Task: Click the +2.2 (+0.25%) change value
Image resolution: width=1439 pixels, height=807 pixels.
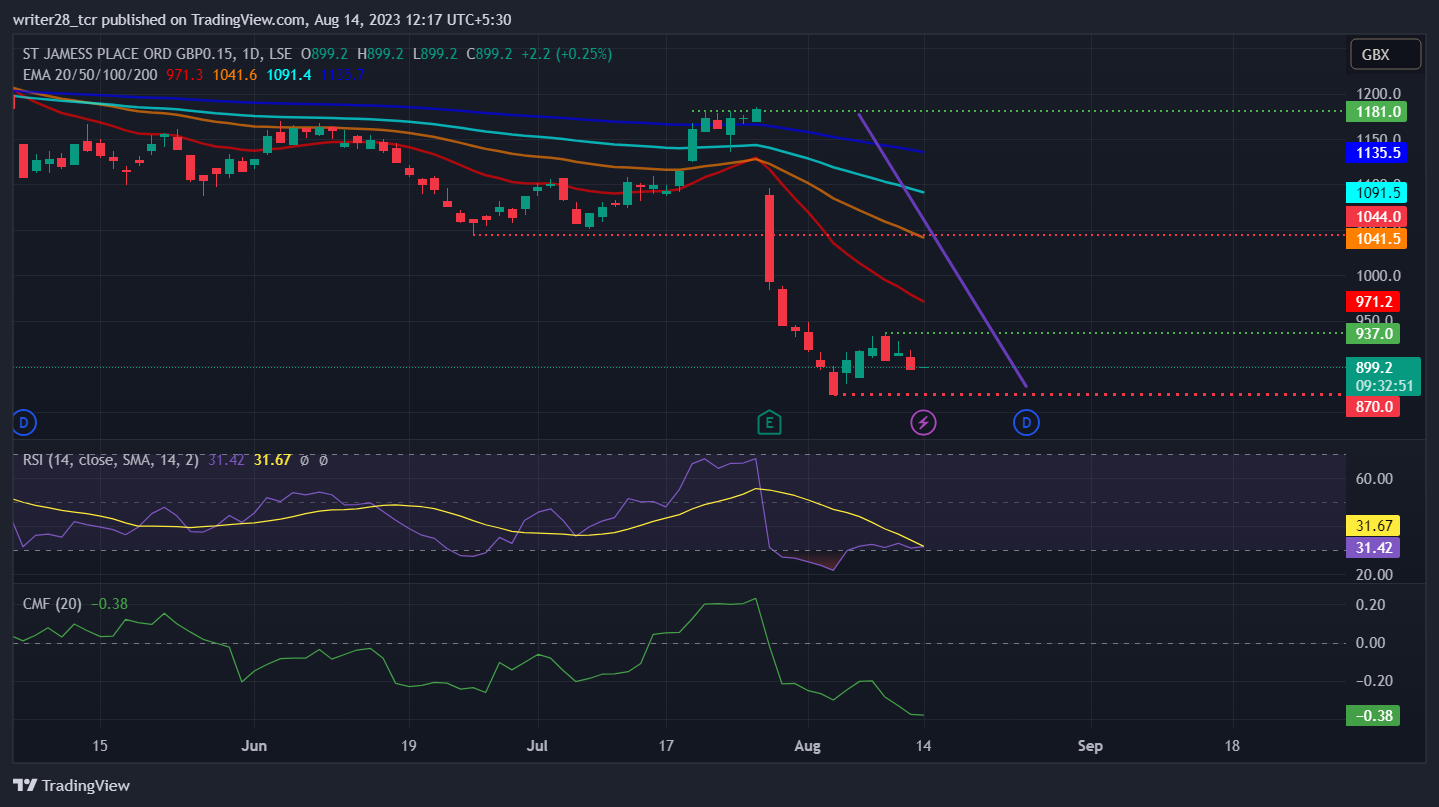Action: click(567, 54)
